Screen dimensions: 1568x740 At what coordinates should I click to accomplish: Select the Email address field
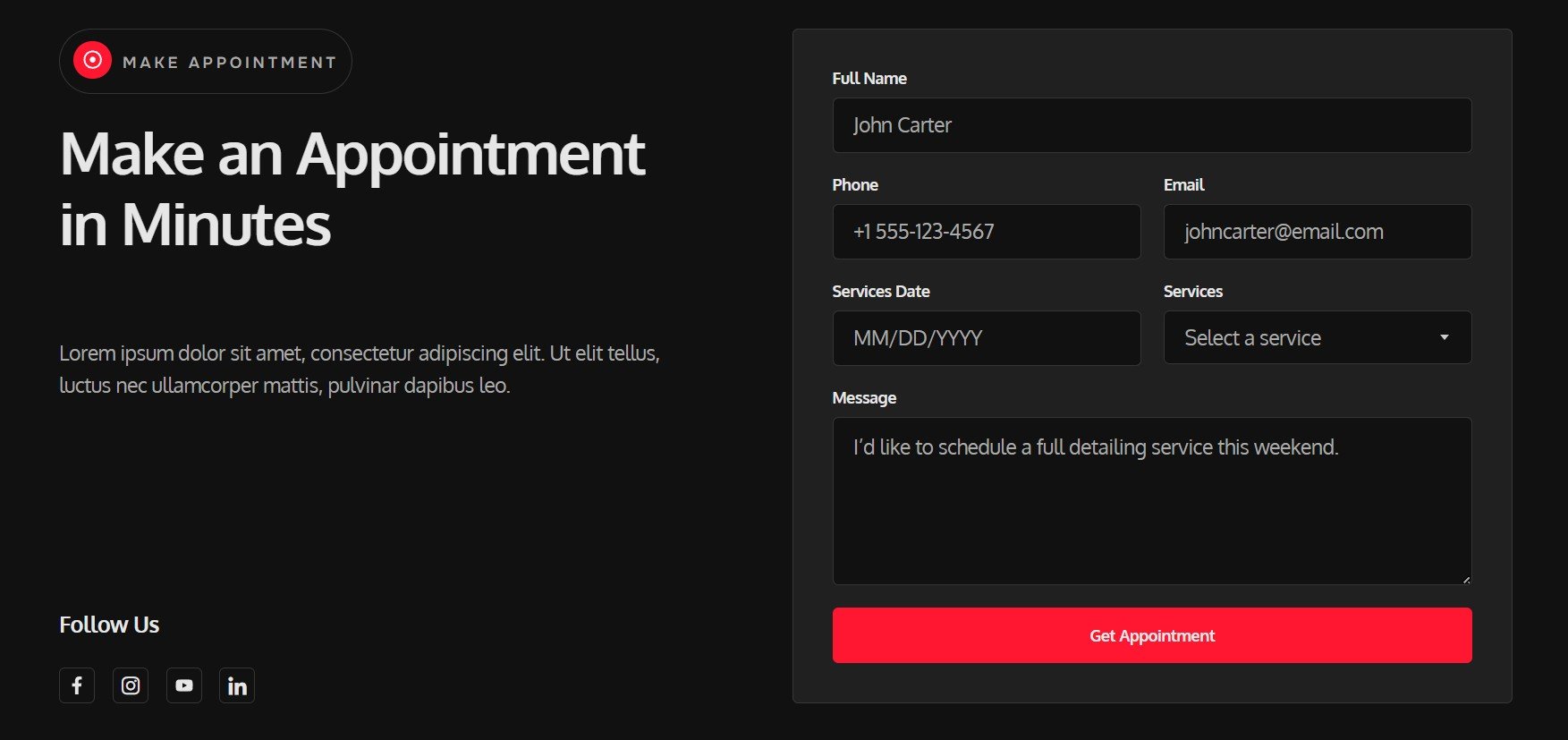coord(1318,232)
